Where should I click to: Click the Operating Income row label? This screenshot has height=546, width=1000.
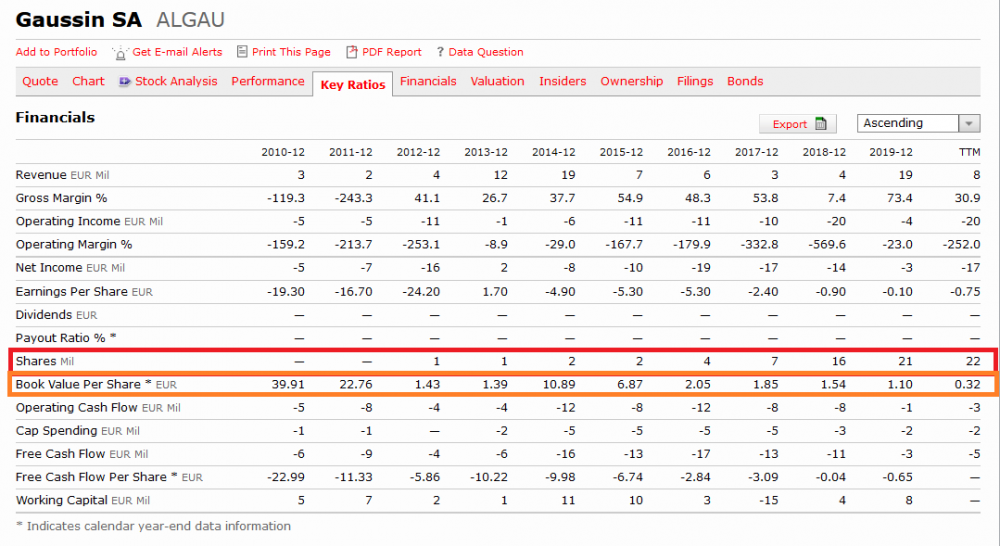[89, 221]
